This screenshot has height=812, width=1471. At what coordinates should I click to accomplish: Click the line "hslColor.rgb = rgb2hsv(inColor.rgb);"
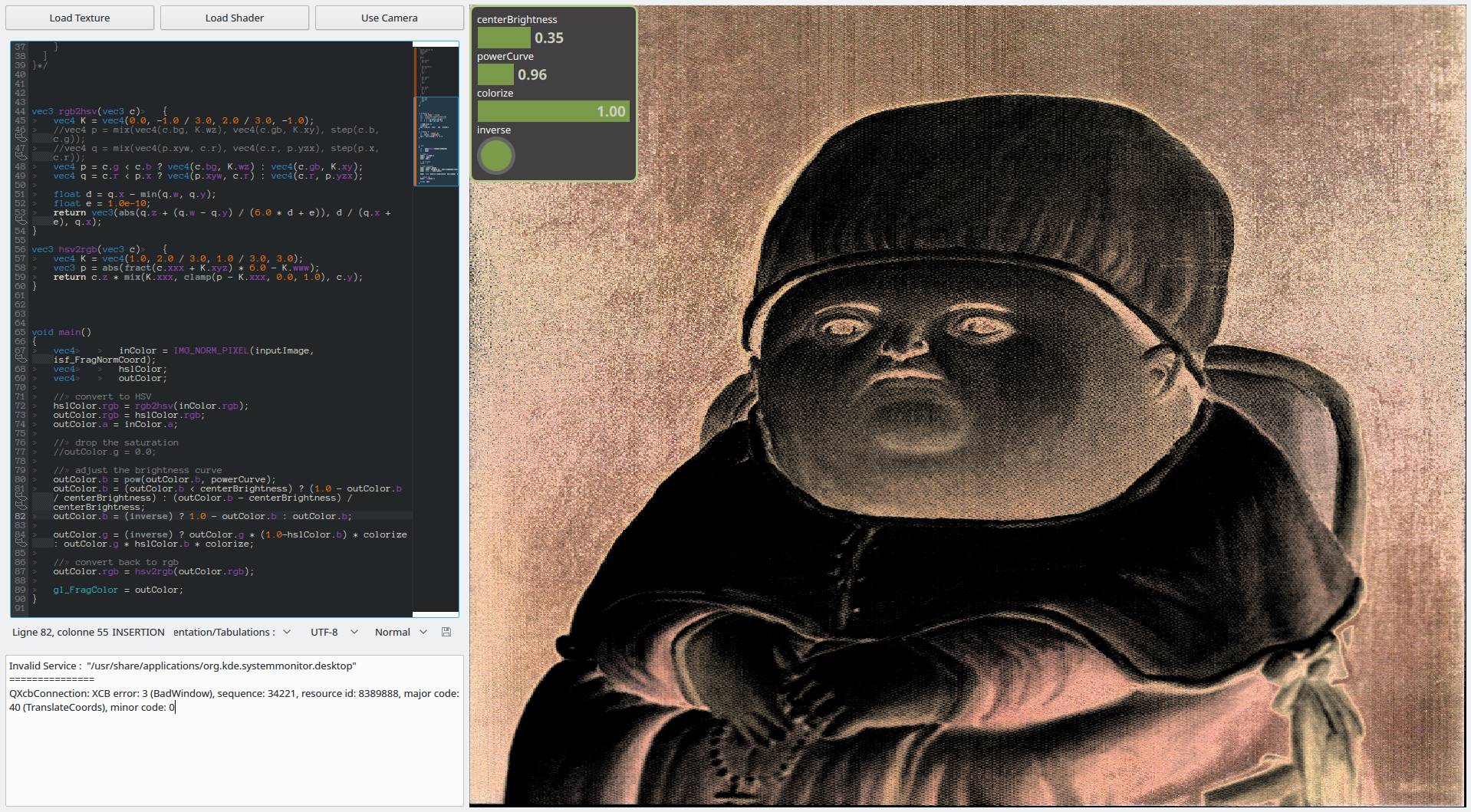[x=151, y=406]
